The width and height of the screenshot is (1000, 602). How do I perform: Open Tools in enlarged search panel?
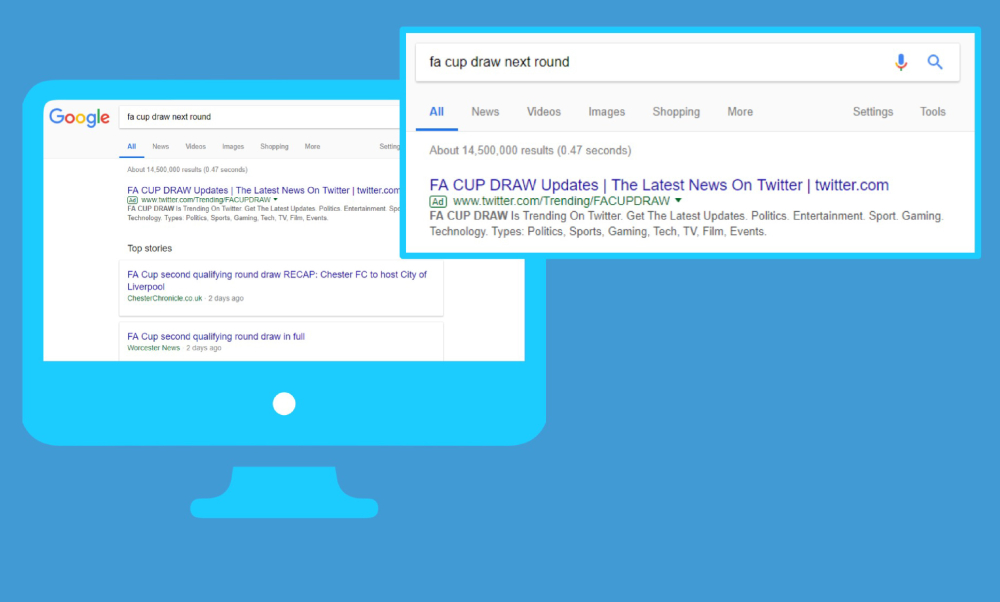click(932, 112)
